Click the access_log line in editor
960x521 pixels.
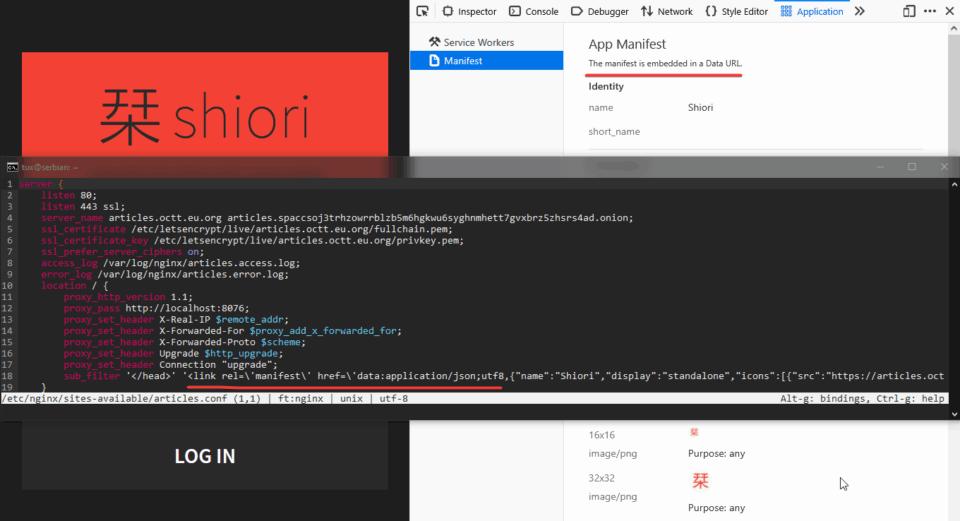pyautogui.click(x=170, y=263)
